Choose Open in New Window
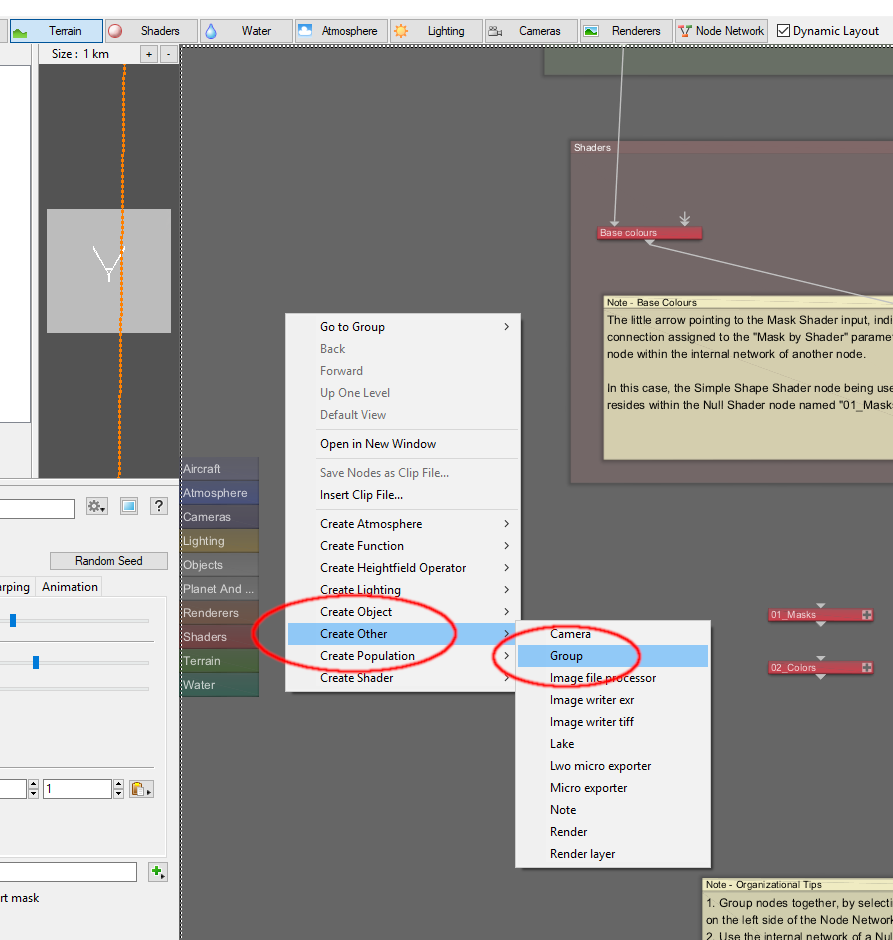The image size is (893, 940). [x=403, y=444]
